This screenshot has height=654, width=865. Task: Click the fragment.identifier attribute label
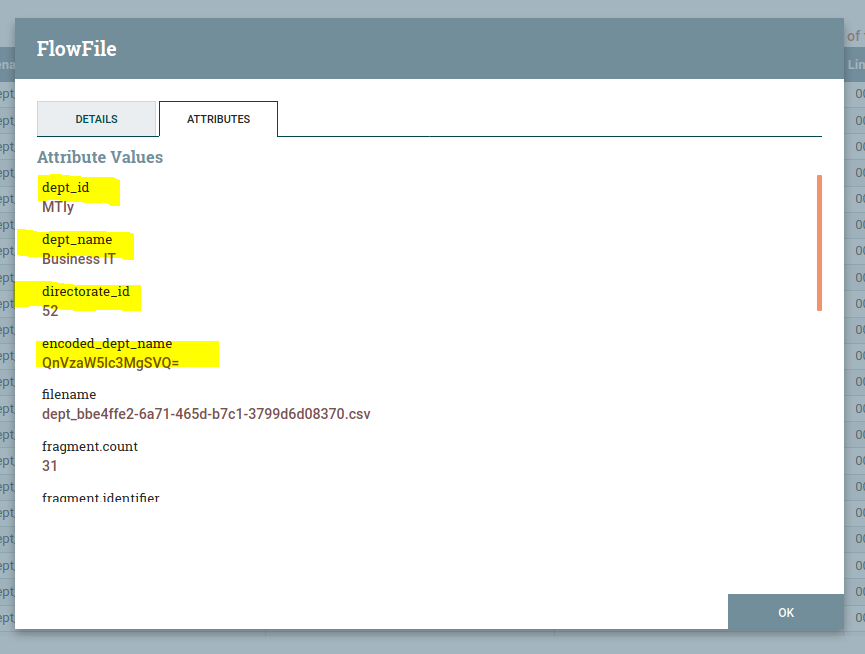tap(100, 497)
